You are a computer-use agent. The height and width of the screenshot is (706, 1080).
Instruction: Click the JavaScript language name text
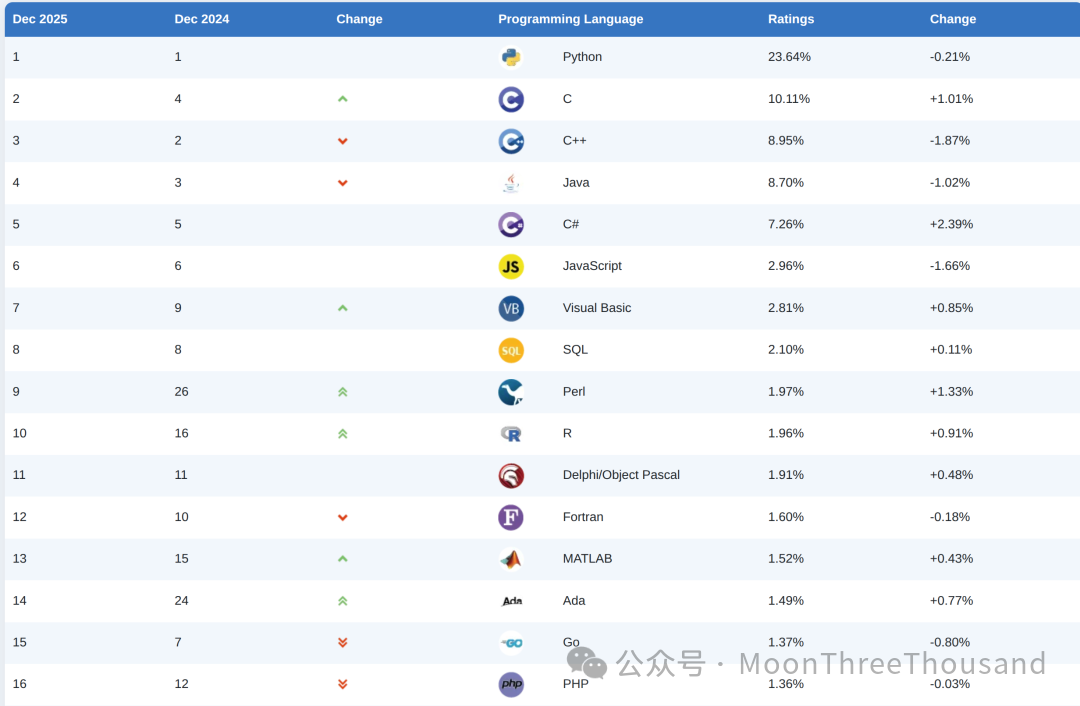tap(592, 266)
